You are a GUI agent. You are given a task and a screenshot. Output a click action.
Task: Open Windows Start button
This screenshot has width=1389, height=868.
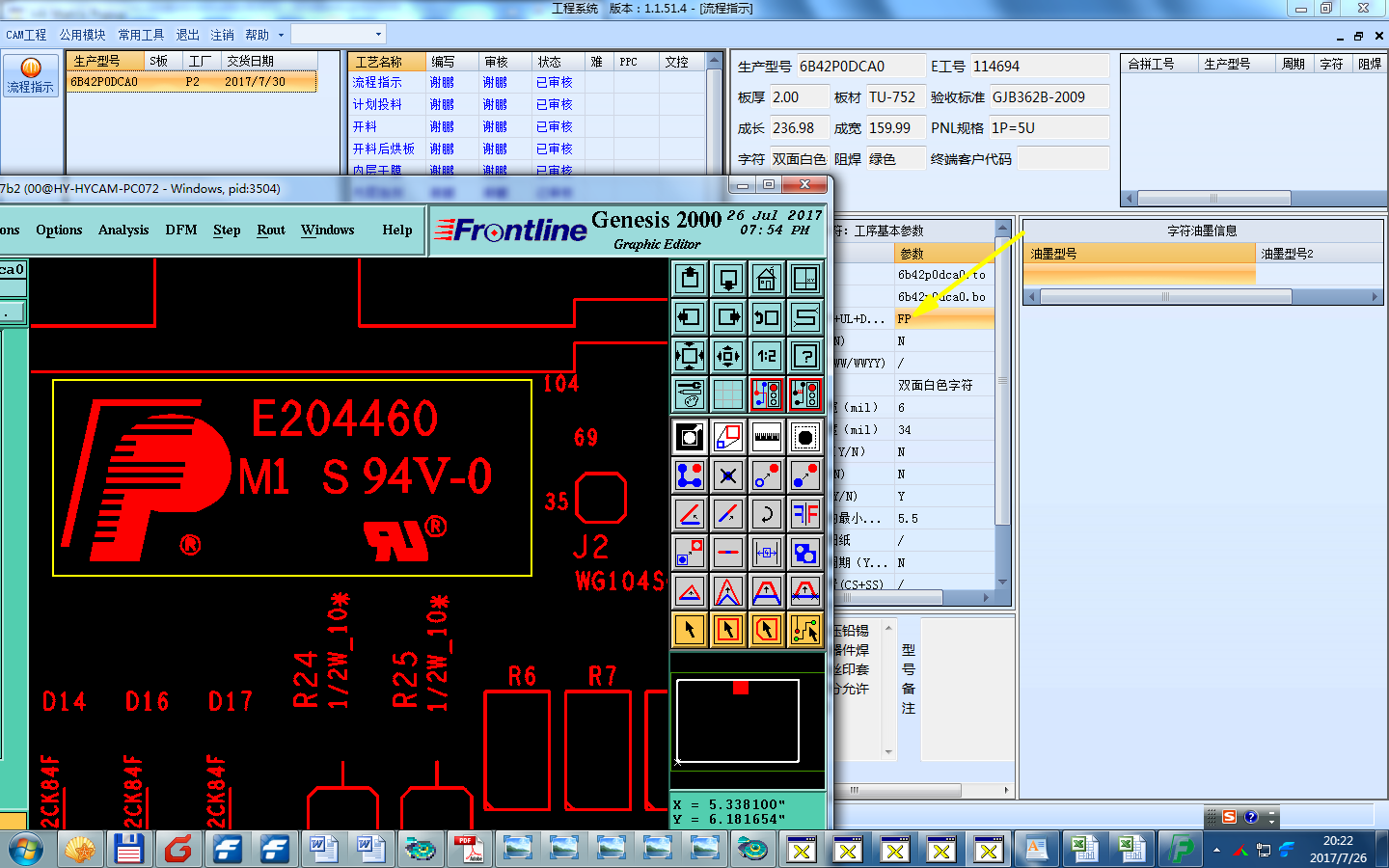pos(26,850)
